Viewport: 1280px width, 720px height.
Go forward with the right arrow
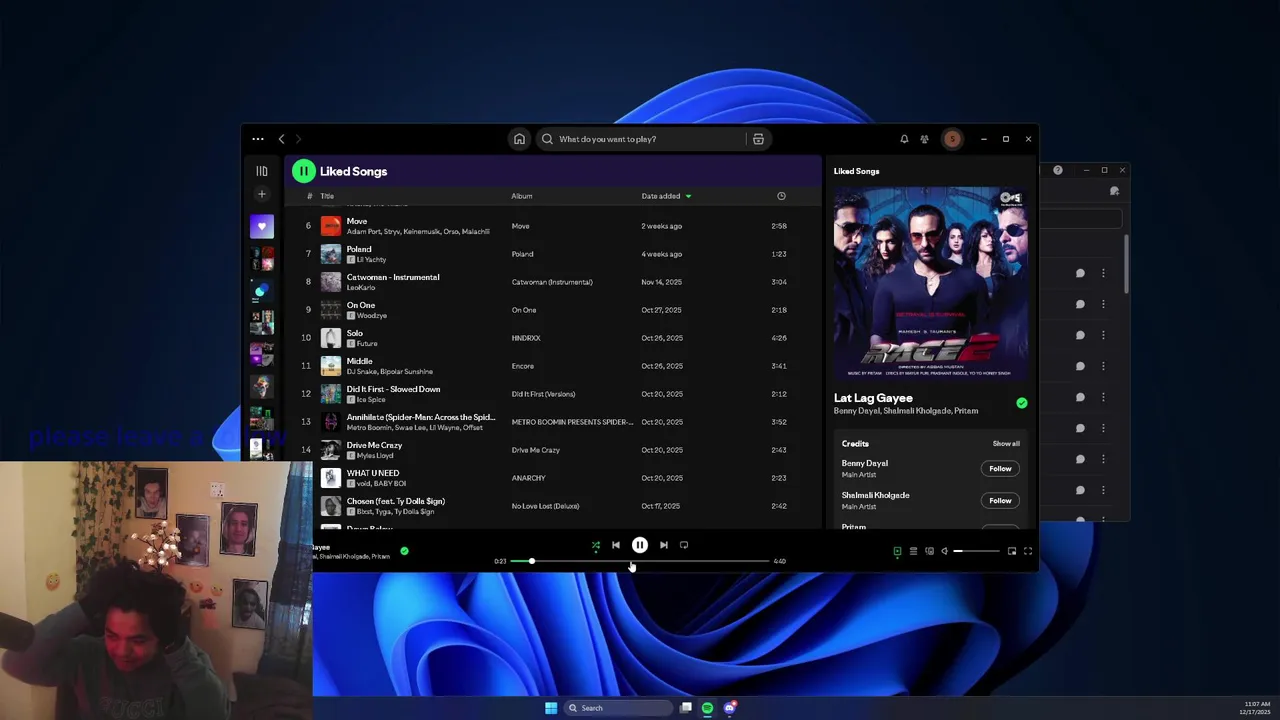[x=298, y=139]
